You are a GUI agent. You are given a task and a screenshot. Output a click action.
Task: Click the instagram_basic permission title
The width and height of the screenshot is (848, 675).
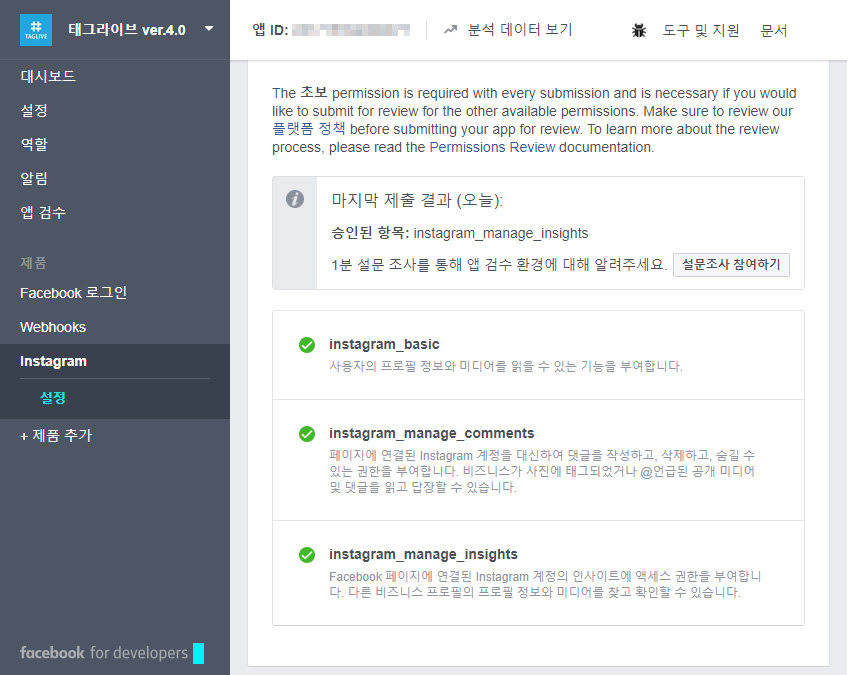tap(384, 344)
